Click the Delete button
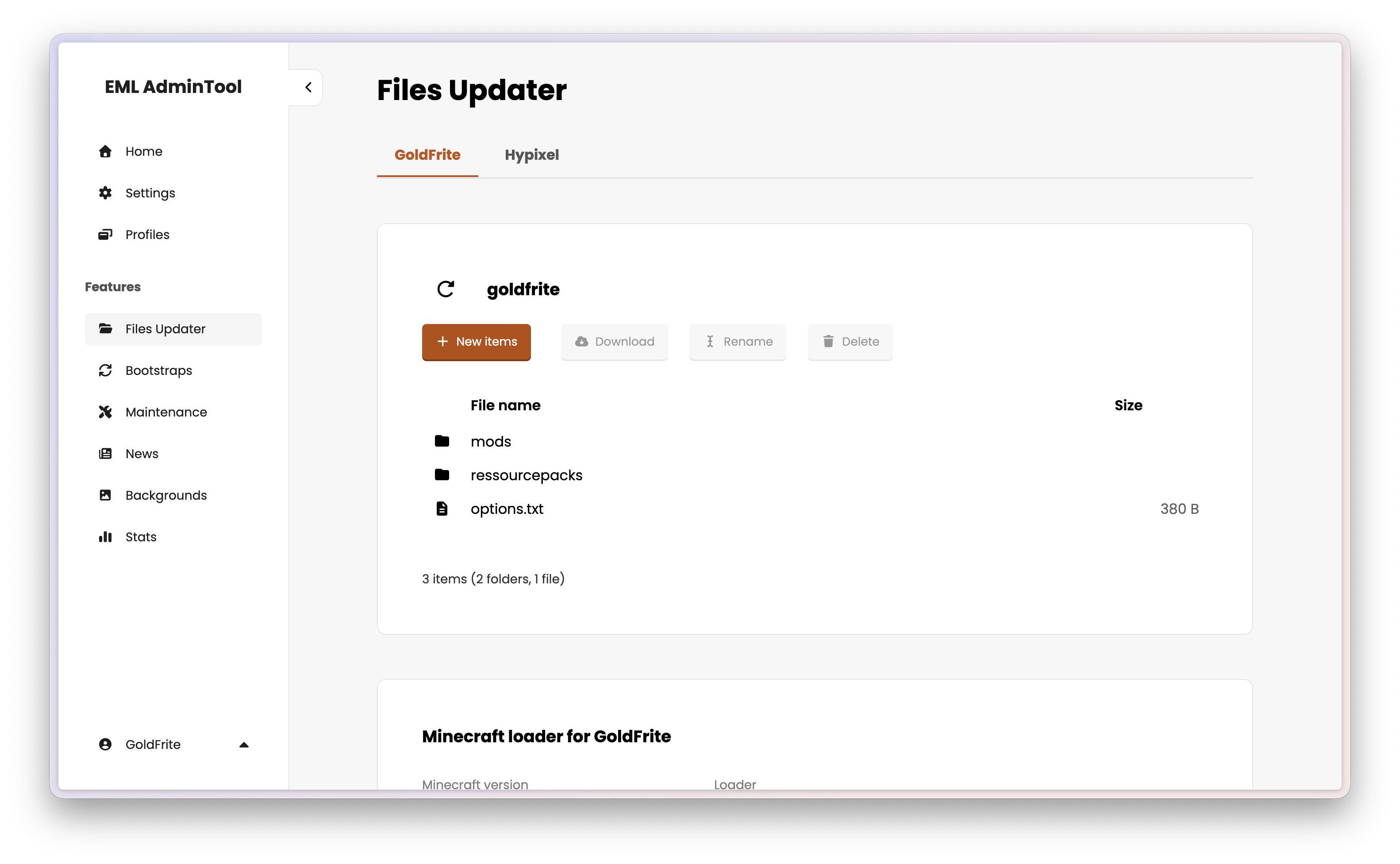This screenshot has width=1400, height=864. tap(850, 342)
